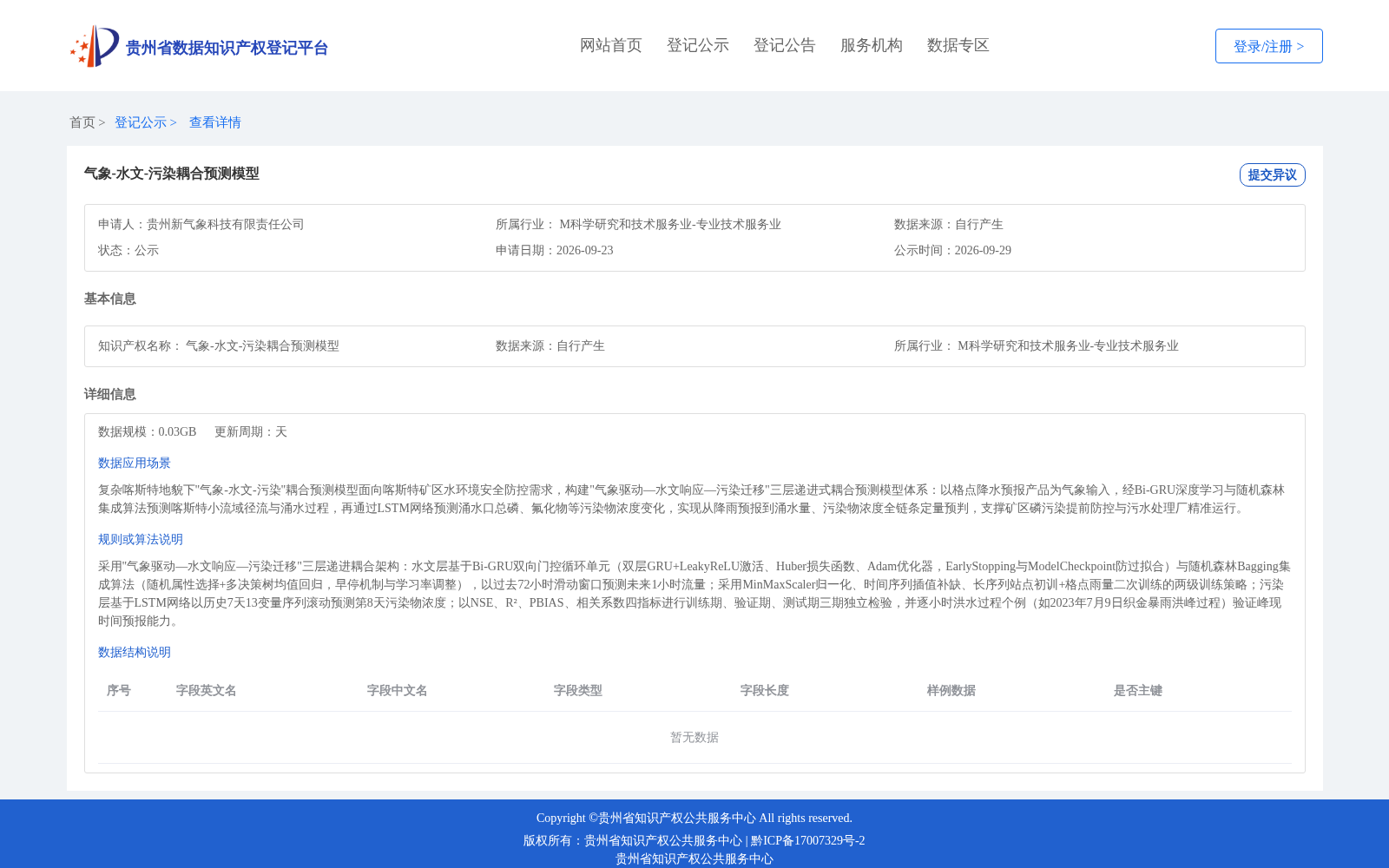The width and height of the screenshot is (1389, 868).
Task: Click 公示时间：2026-09-29 text
Action: coord(953,250)
